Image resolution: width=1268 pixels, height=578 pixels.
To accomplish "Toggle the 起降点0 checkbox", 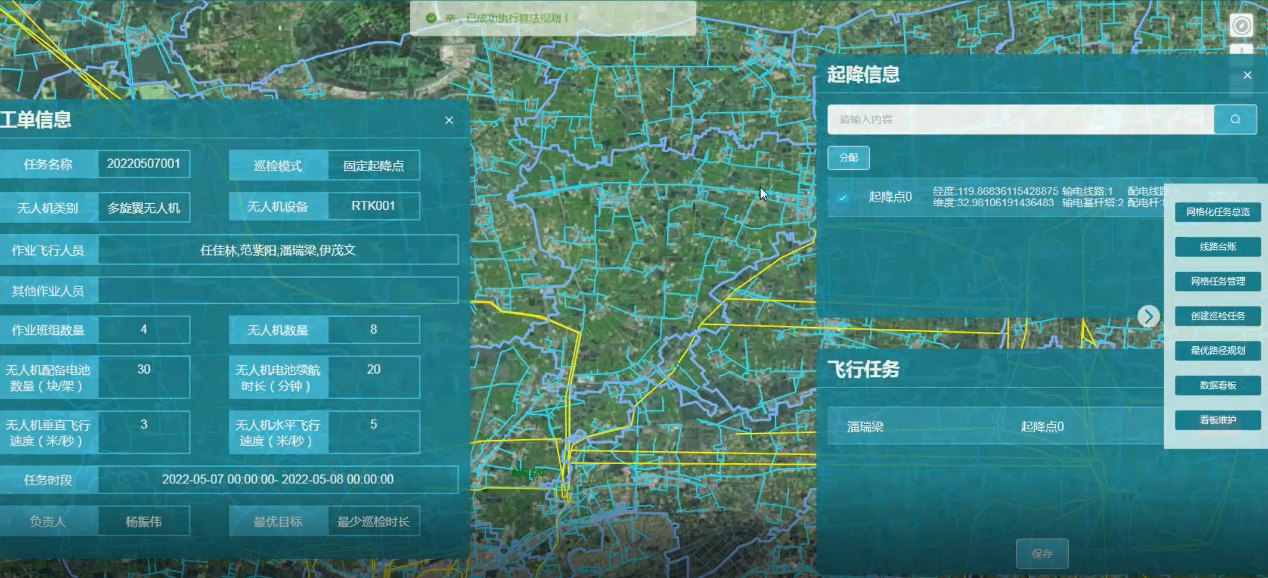I will 843,198.
